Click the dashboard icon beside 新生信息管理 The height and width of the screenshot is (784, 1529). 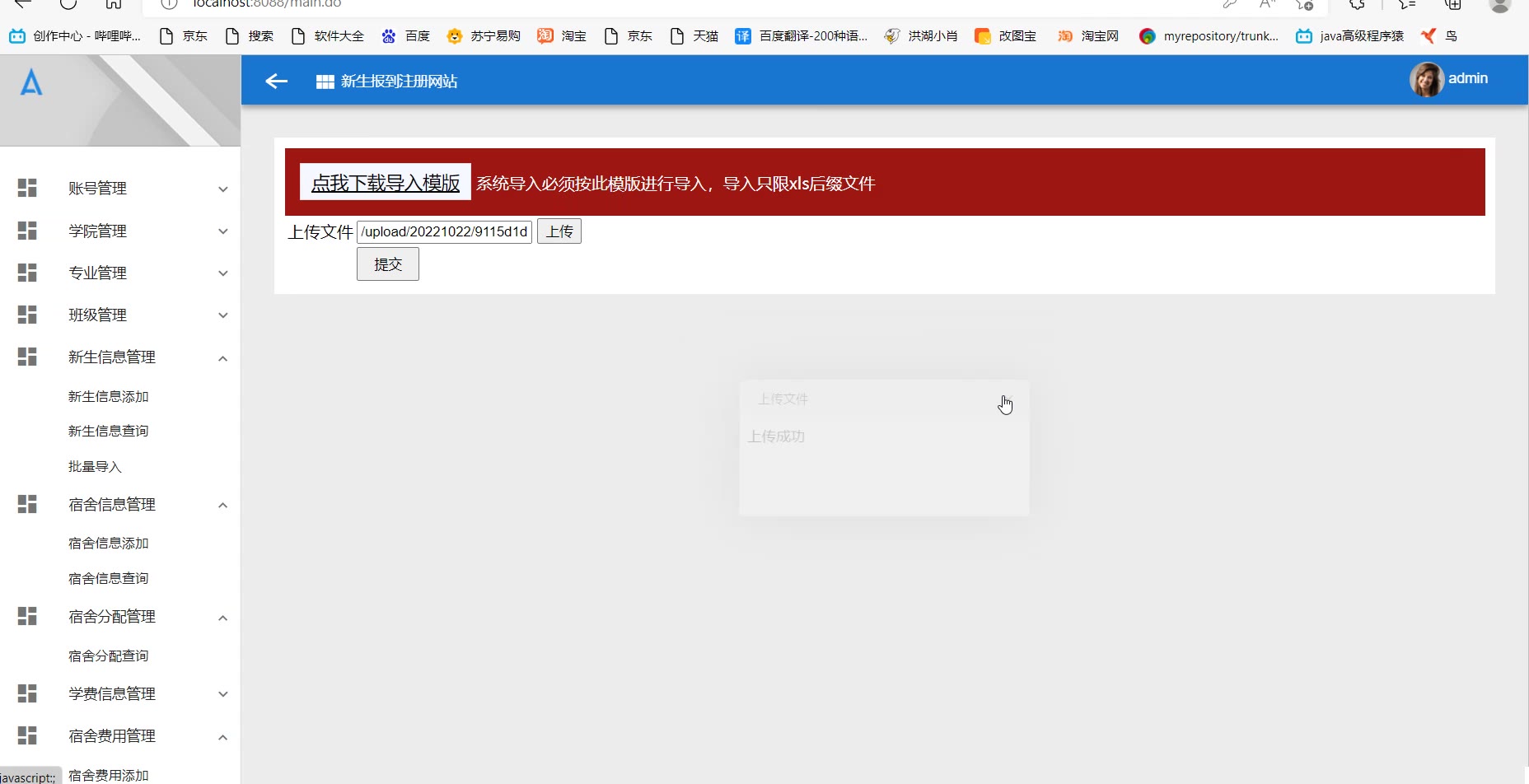tap(27, 357)
